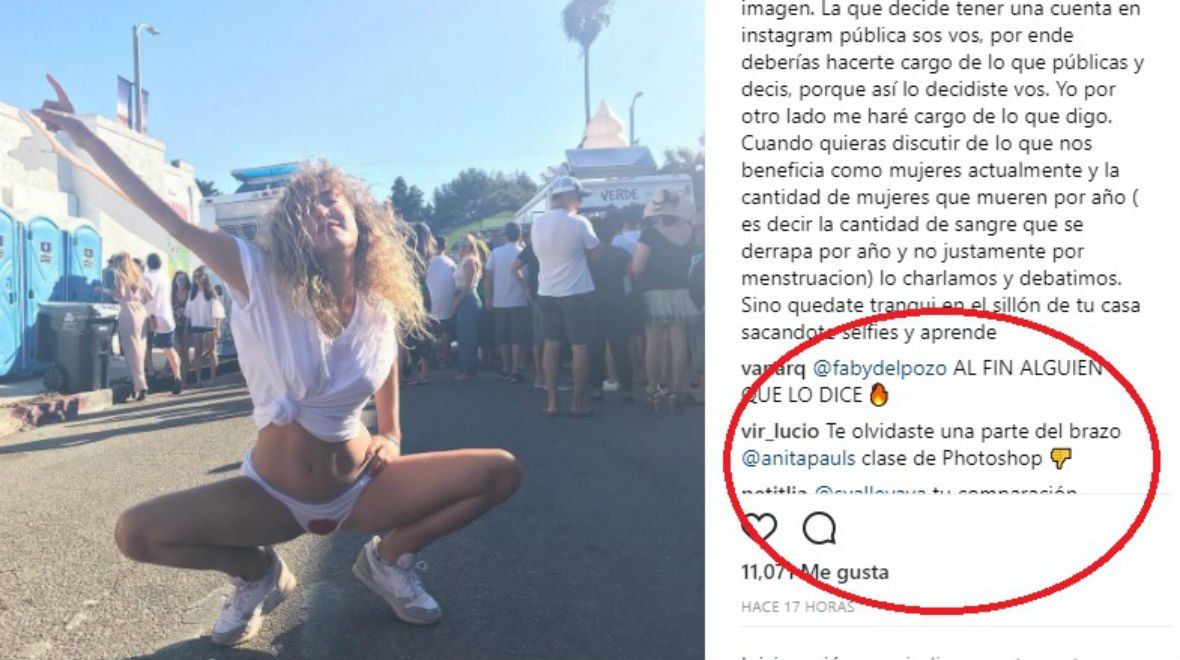Open the @fabydelpozo mention link
The height and width of the screenshot is (660, 1180).
880,369
